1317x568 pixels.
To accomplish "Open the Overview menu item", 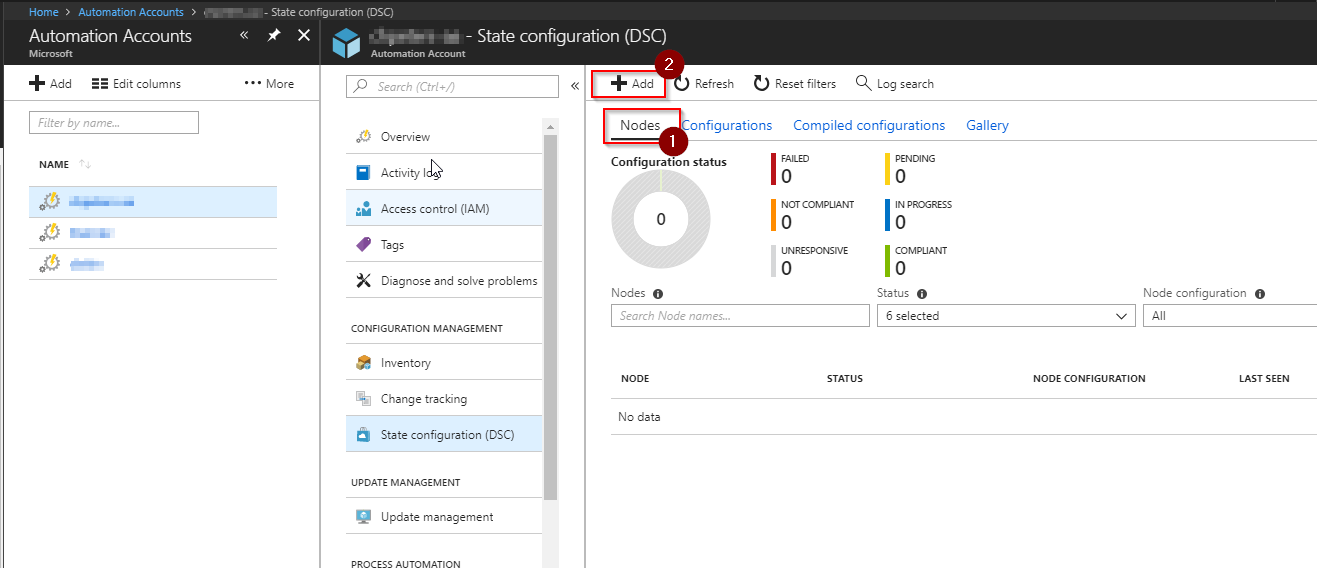I will pyautogui.click(x=405, y=137).
